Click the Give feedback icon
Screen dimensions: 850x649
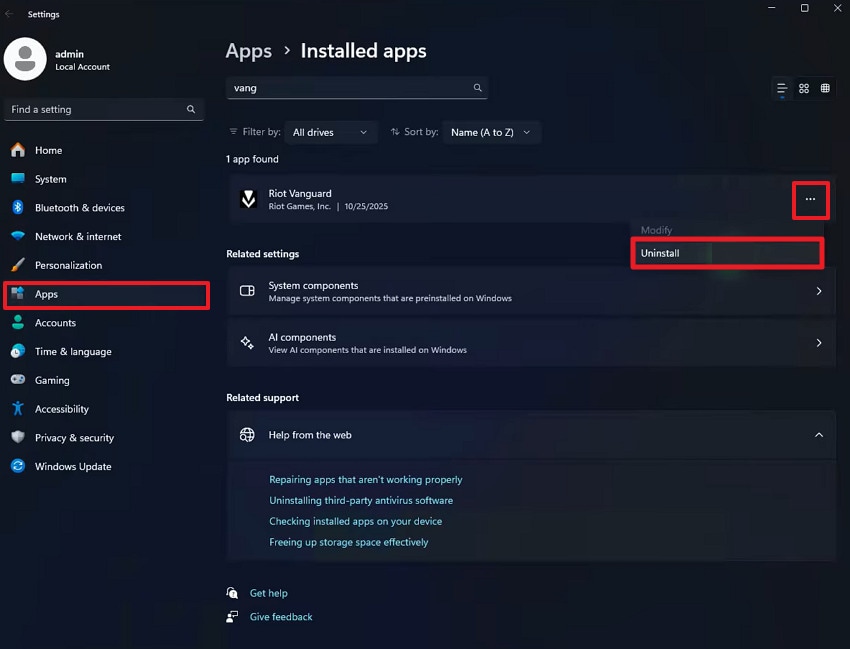click(231, 616)
